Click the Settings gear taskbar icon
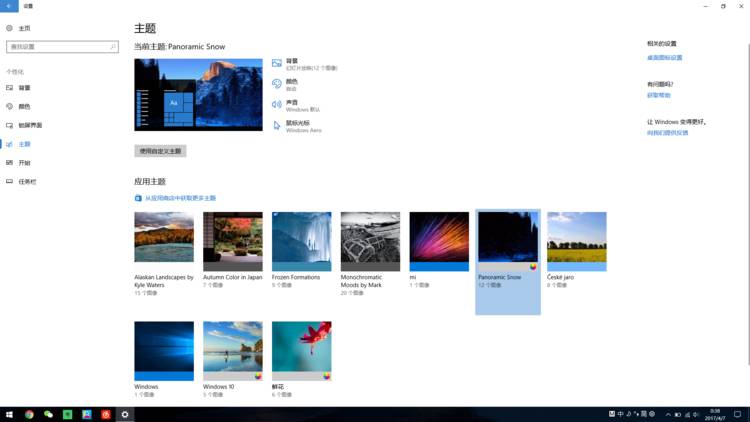Screen dimensions: 750x422 [125, 414]
